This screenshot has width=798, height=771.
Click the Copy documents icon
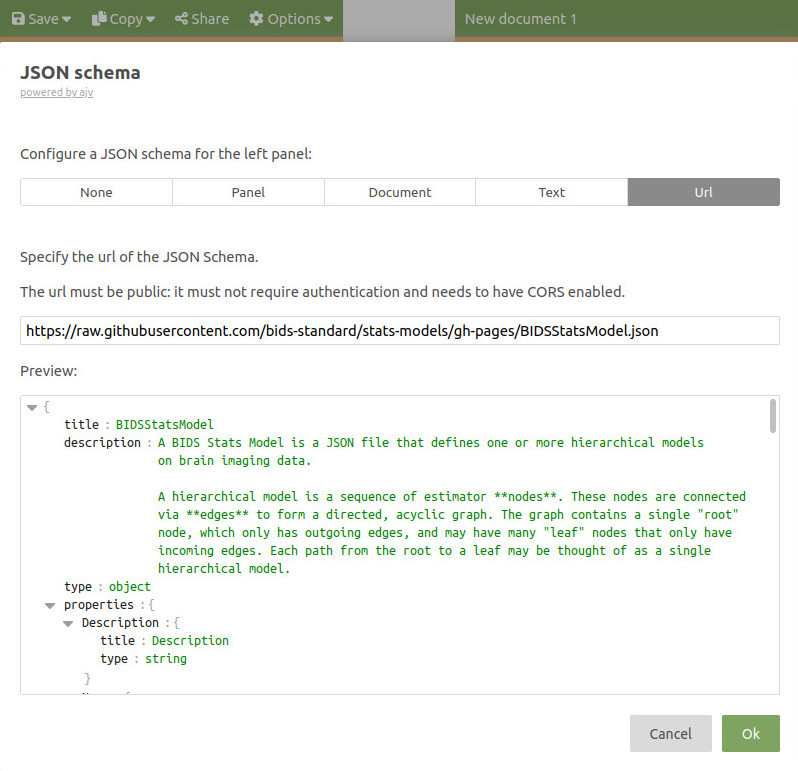tap(99, 19)
